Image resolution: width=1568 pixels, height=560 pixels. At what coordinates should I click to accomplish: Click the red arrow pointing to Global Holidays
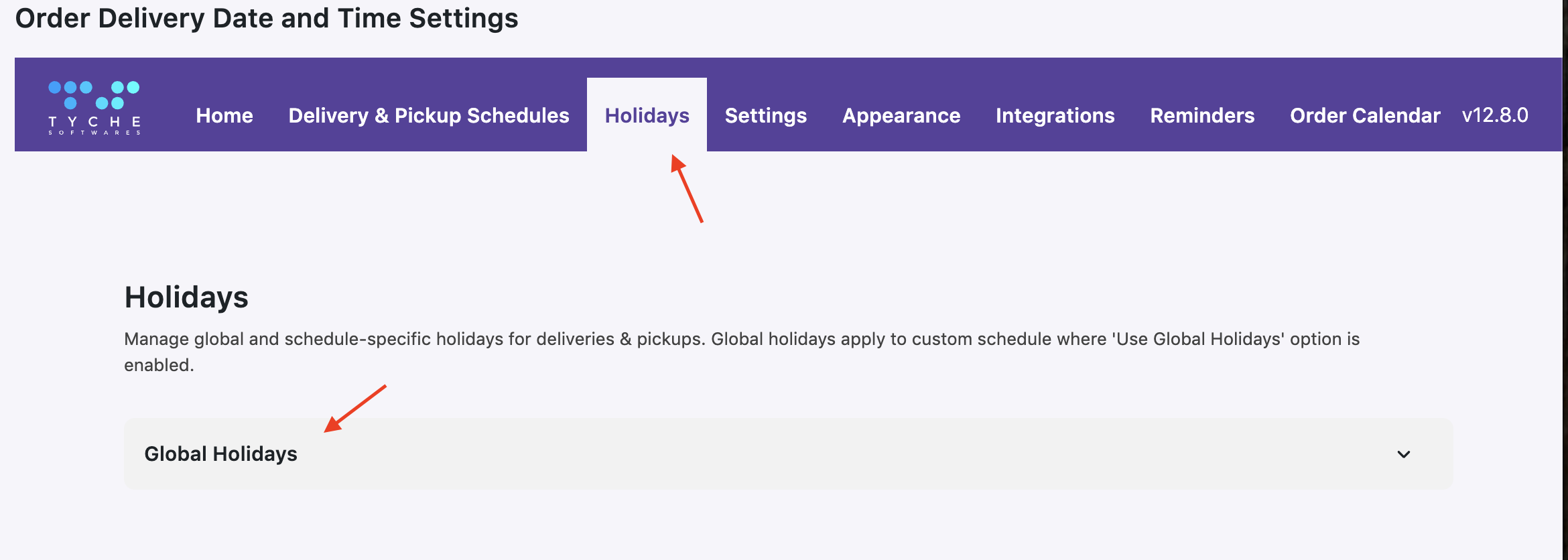pos(354,409)
